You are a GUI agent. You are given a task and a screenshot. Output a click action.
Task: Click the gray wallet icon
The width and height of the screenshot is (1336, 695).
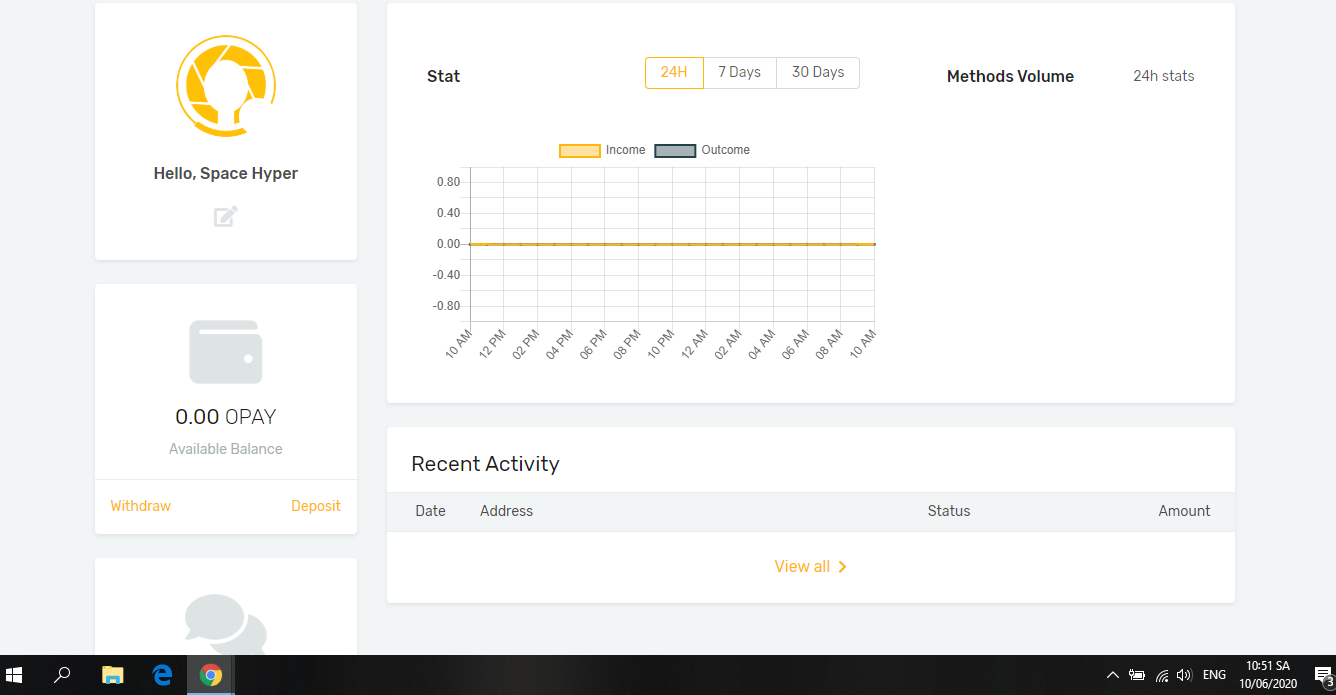pyautogui.click(x=226, y=352)
